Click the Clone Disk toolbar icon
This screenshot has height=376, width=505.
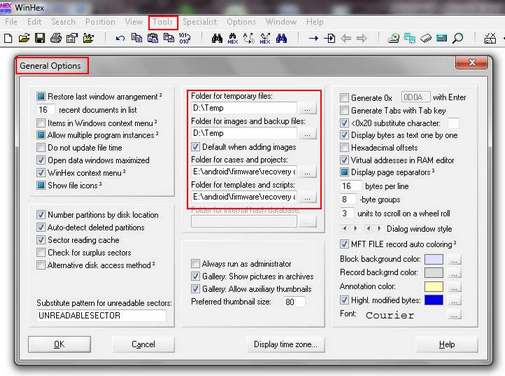[410, 38]
